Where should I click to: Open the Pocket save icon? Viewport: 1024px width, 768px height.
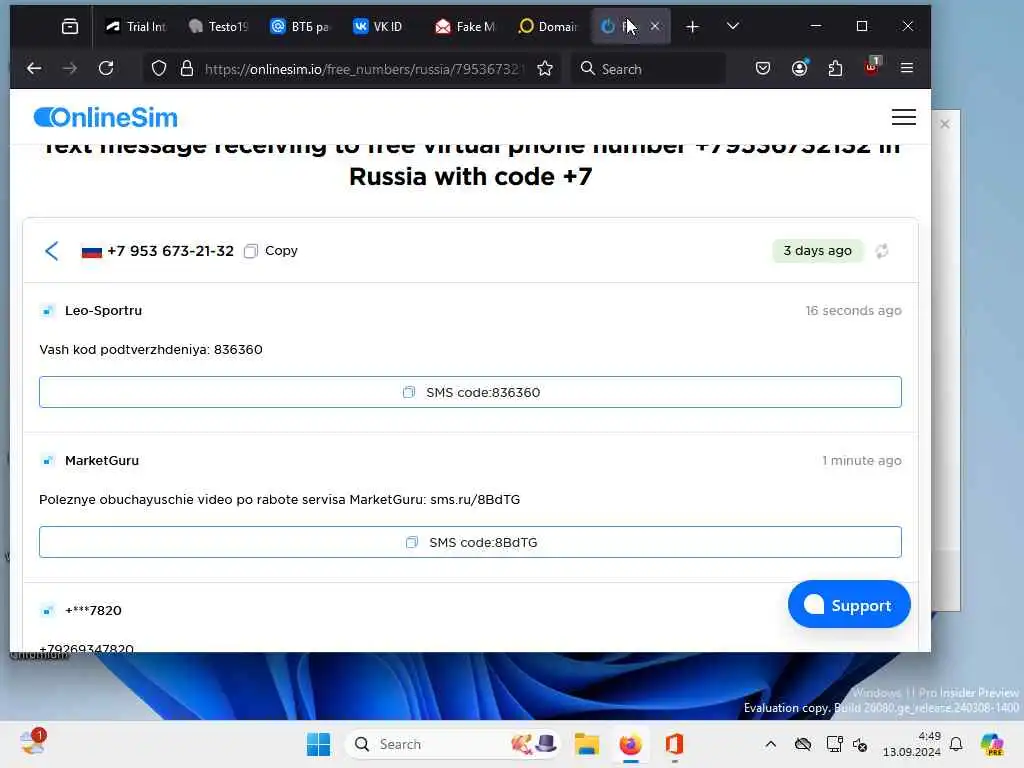[763, 68]
